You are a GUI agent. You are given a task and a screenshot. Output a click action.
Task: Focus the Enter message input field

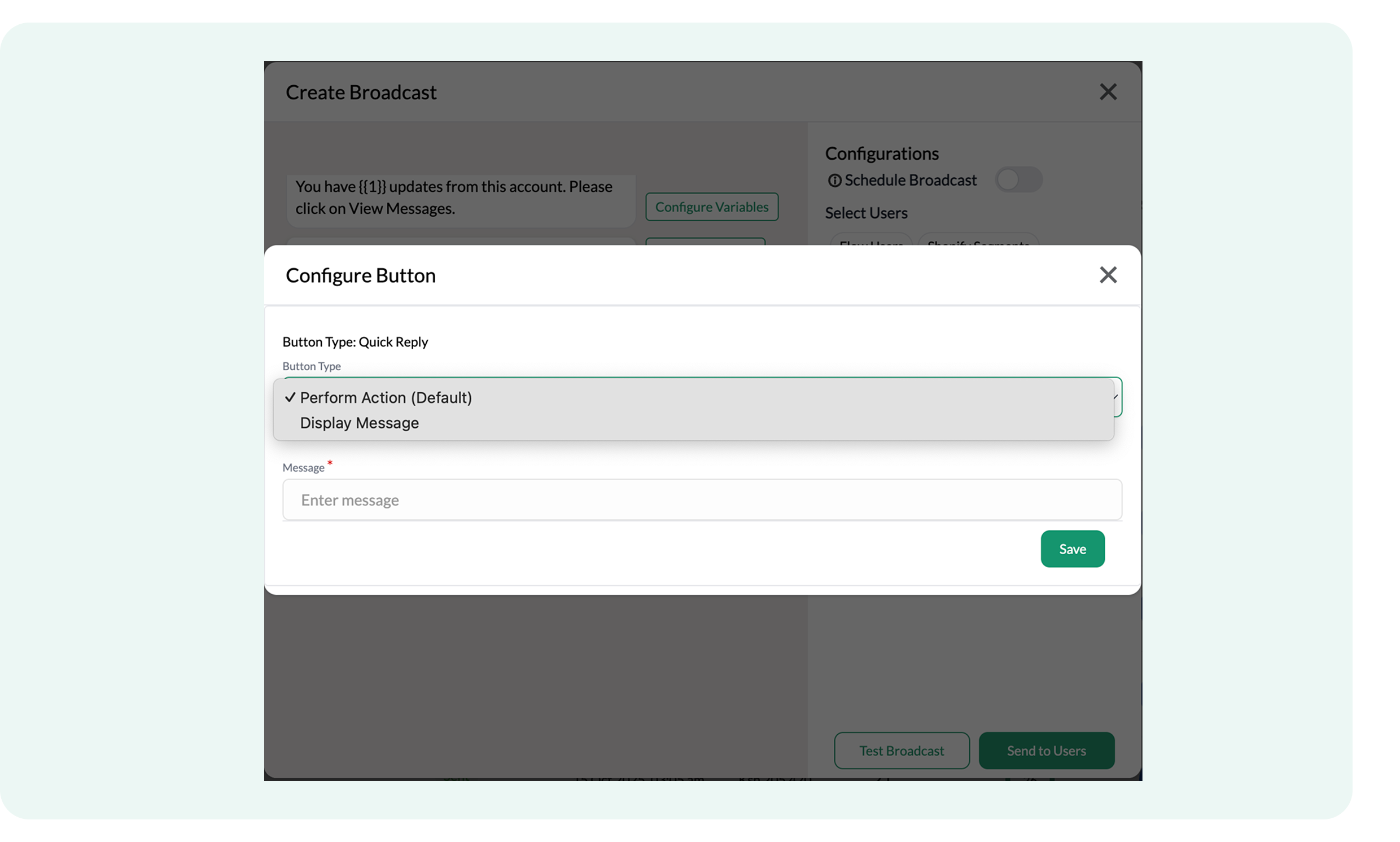(x=702, y=500)
